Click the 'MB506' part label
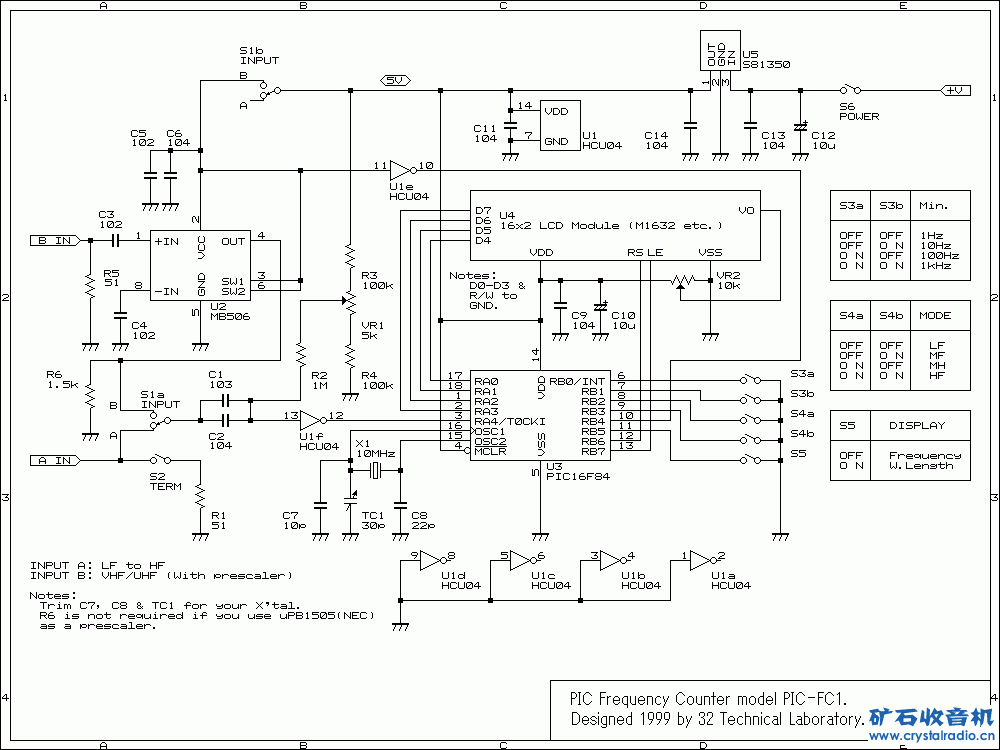The width and height of the screenshot is (1000, 750). tap(230, 316)
